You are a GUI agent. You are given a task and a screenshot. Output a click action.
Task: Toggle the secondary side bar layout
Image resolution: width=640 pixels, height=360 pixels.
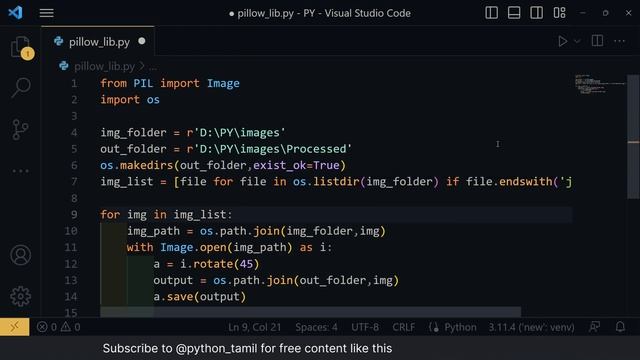(536, 13)
